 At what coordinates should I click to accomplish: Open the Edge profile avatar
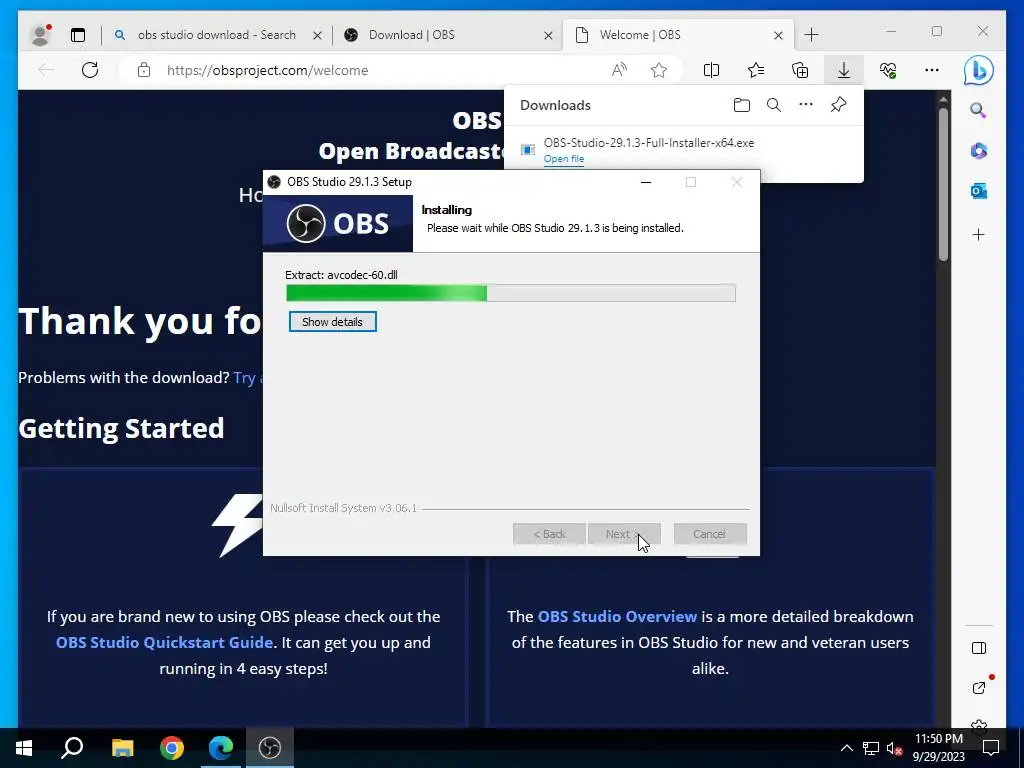pyautogui.click(x=41, y=35)
